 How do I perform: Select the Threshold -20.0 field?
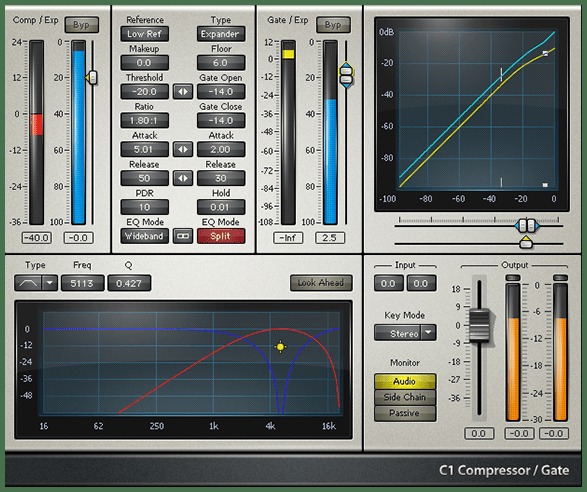pos(145,91)
